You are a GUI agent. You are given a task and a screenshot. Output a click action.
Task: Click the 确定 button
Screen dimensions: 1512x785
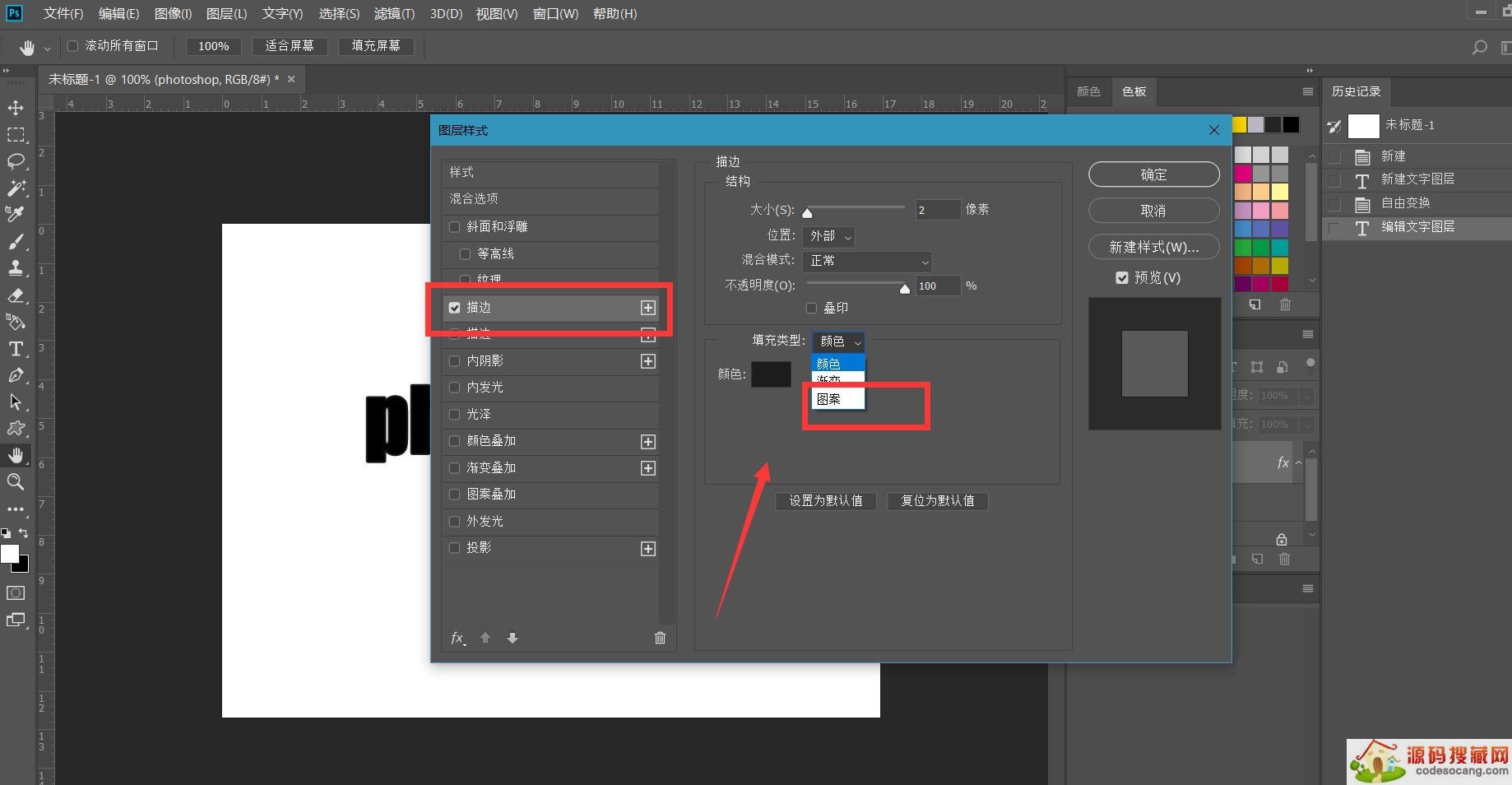[x=1153, y=174]
